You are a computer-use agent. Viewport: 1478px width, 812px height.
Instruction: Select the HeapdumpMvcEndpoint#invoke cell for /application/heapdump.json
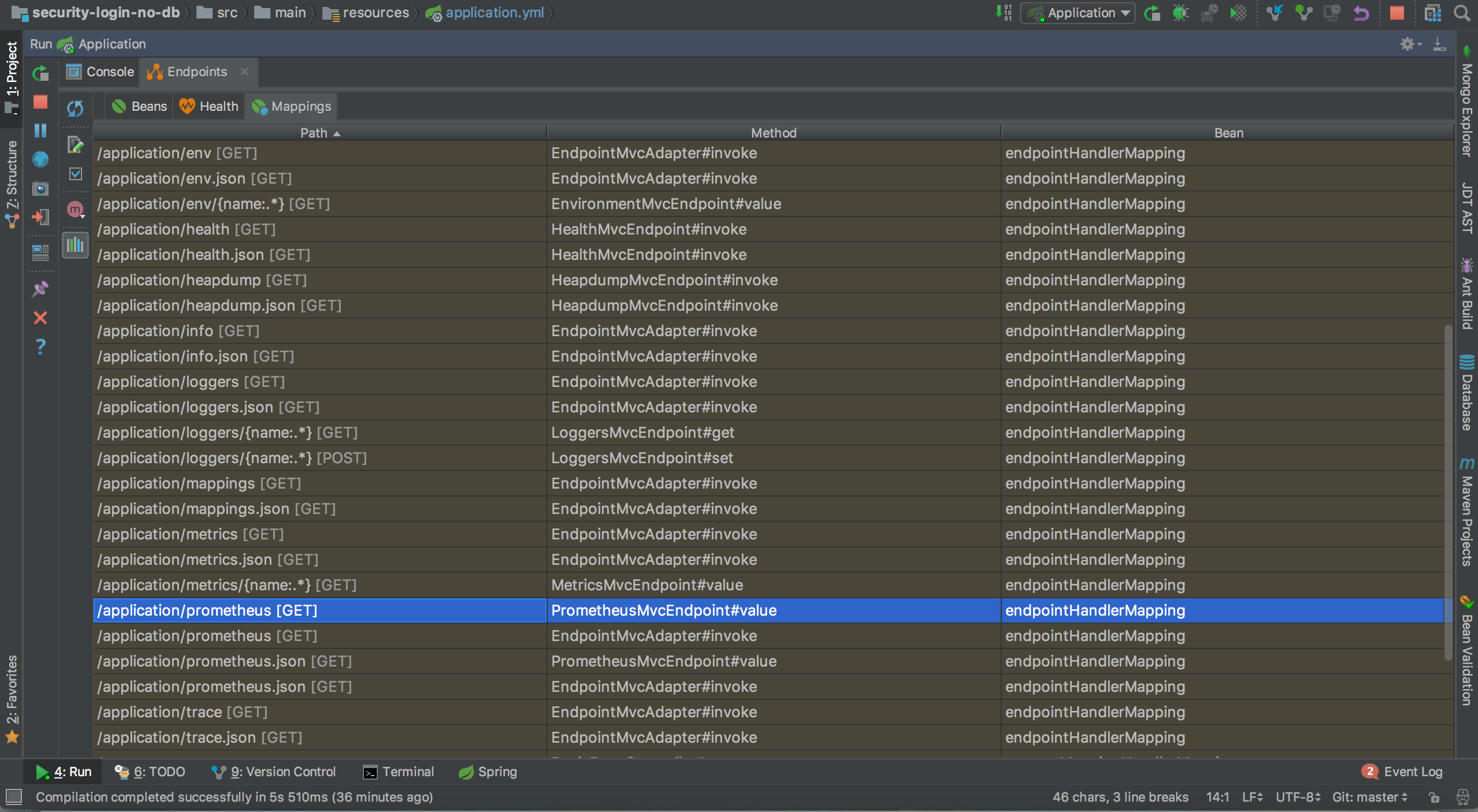(774, 306)
